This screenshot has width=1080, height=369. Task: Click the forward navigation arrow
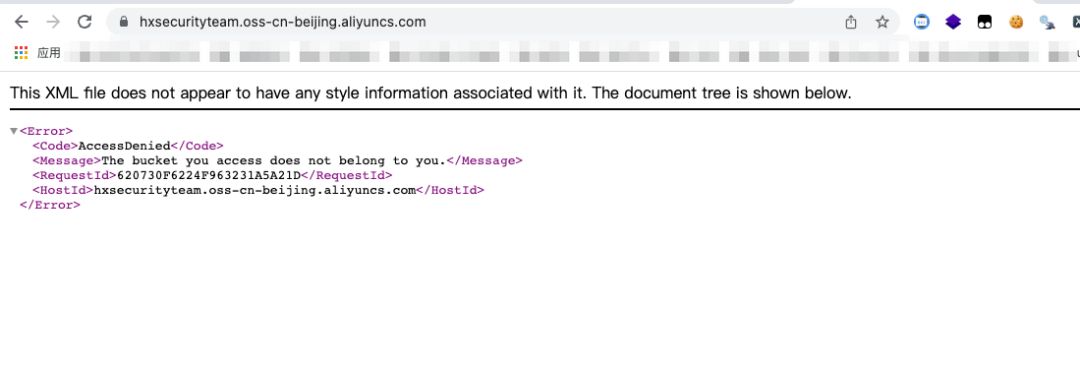pos(53,22)
